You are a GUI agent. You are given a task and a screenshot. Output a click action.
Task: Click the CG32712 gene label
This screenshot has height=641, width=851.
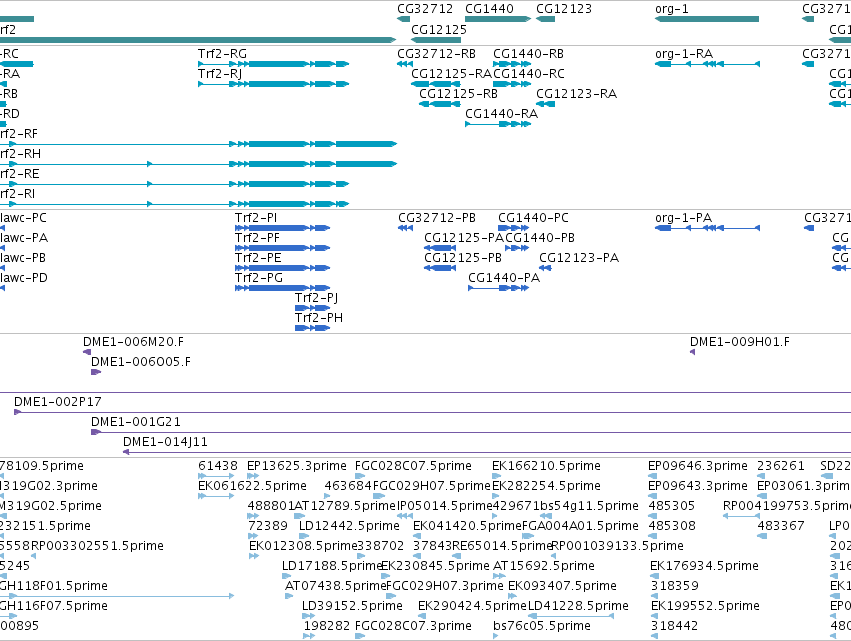pyautogui.click(x=425, y=9)
